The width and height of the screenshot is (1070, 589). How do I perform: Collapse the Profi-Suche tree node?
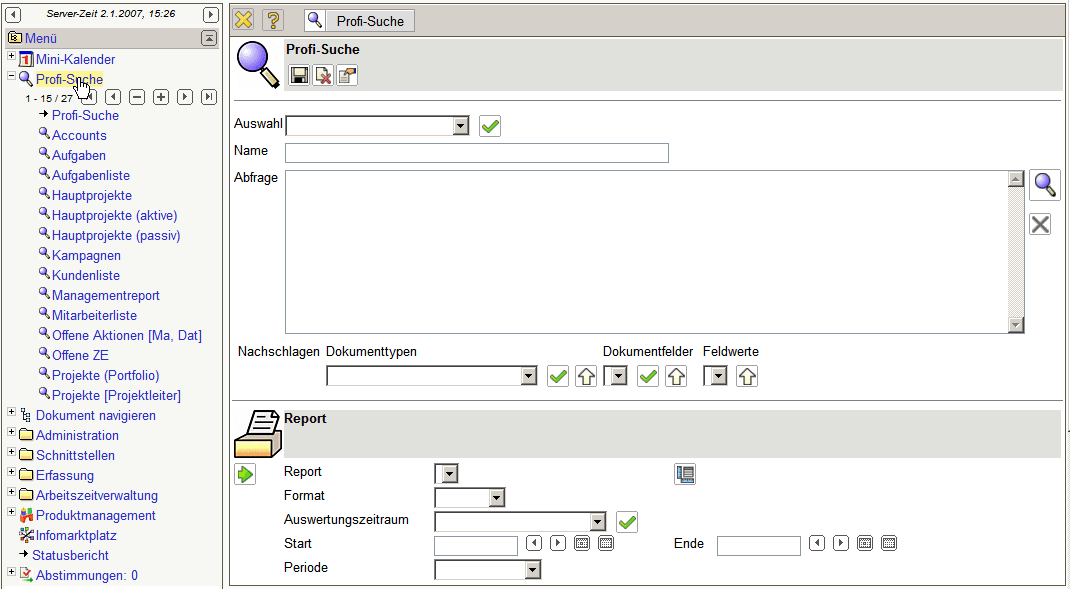(12, 76)
